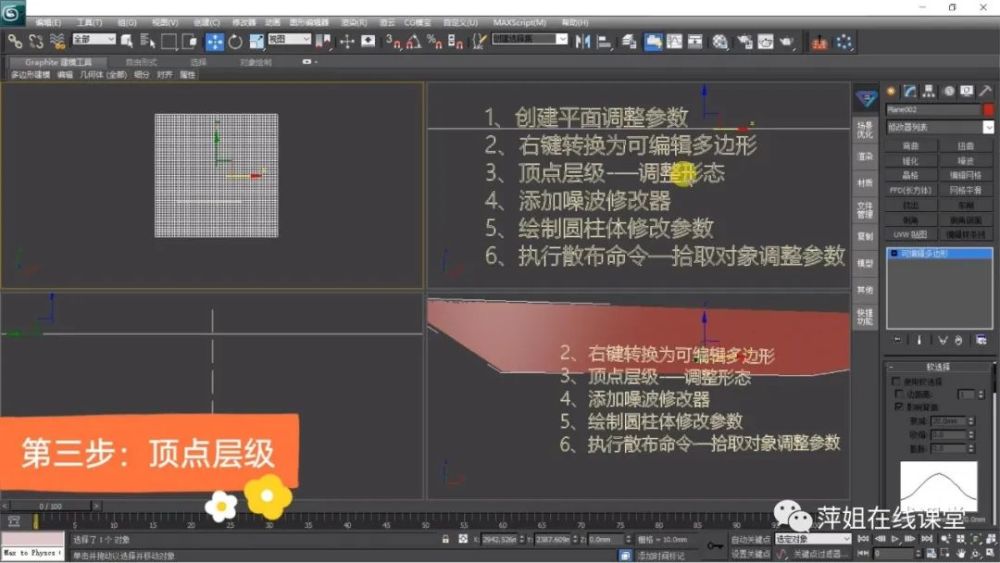Screen dimensions: 1000x563
Task: Choose the Bind to Space Warp tool
Action: click(57, 42)
